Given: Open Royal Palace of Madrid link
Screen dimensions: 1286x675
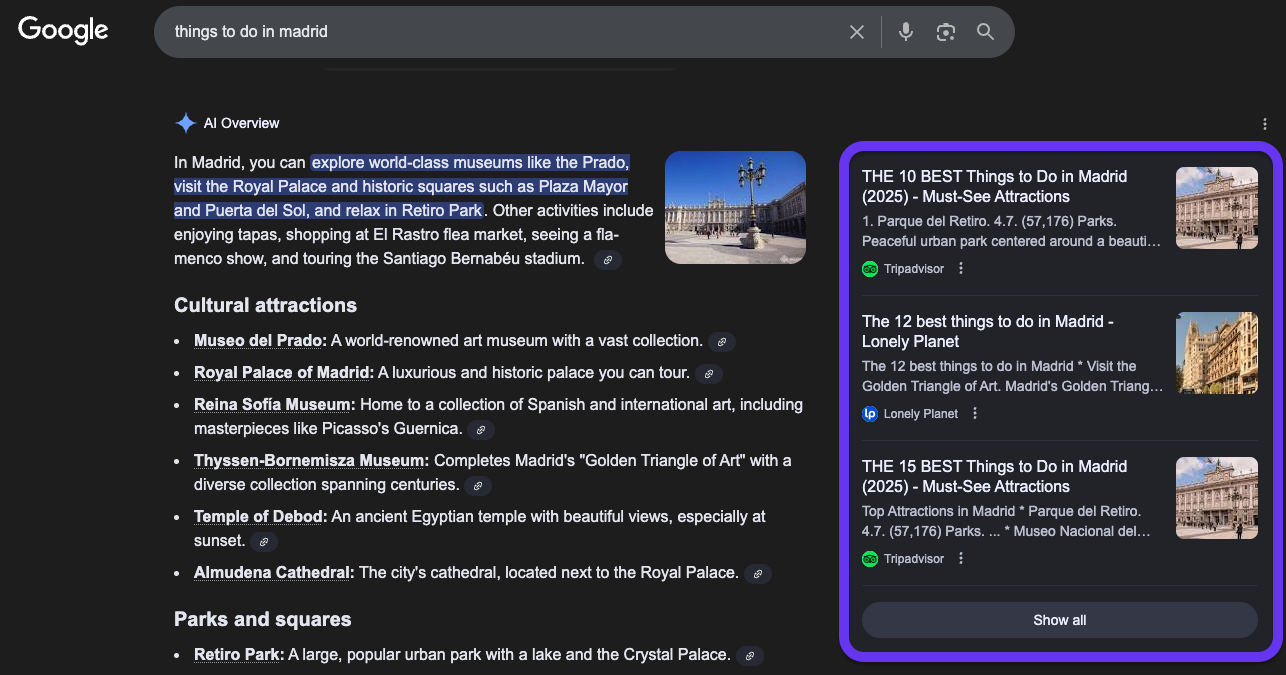Looking at the screenshot, I should (x=283, y=373).
